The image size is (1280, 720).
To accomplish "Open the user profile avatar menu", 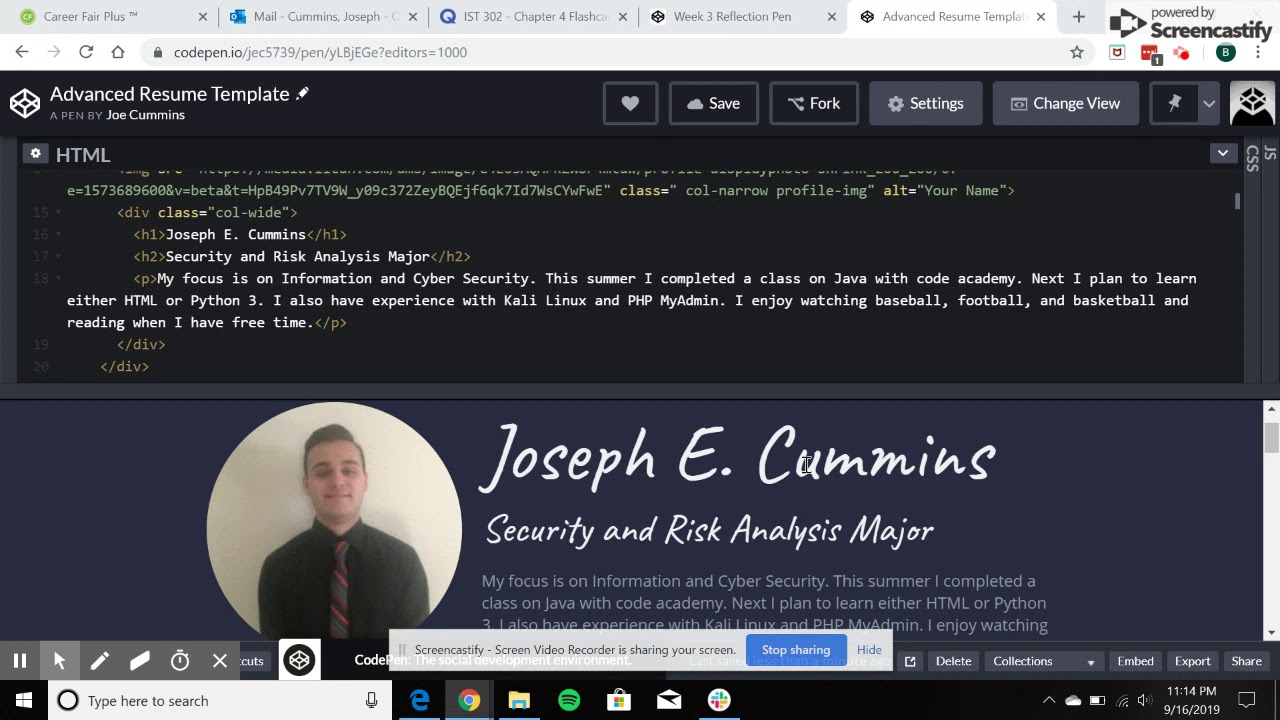I will pos(1252,103).
